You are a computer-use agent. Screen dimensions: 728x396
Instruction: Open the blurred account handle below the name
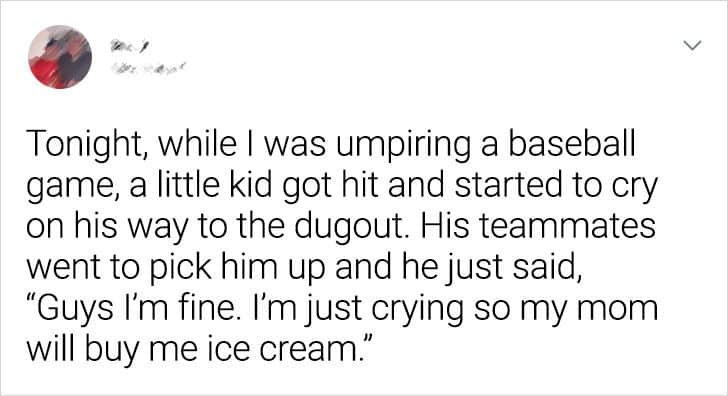tap(147, 68)
